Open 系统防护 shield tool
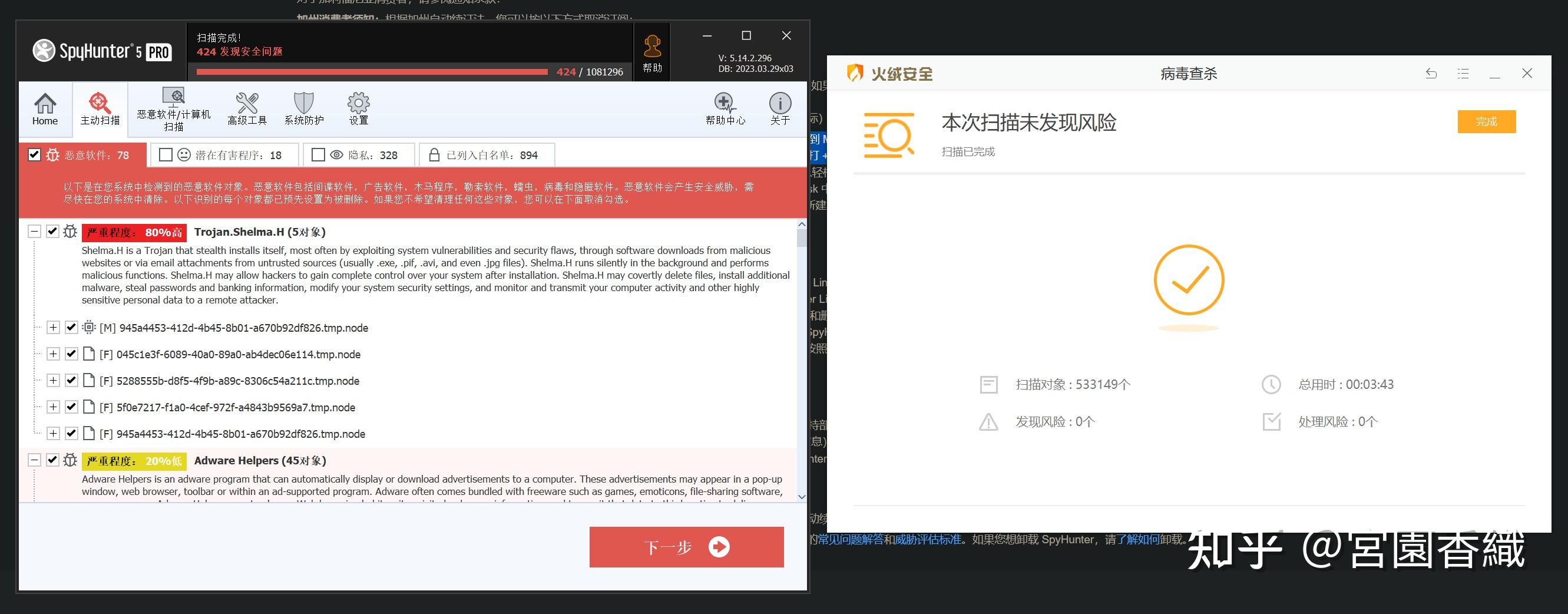This screenshot has height=614, width=1568. 304,110
